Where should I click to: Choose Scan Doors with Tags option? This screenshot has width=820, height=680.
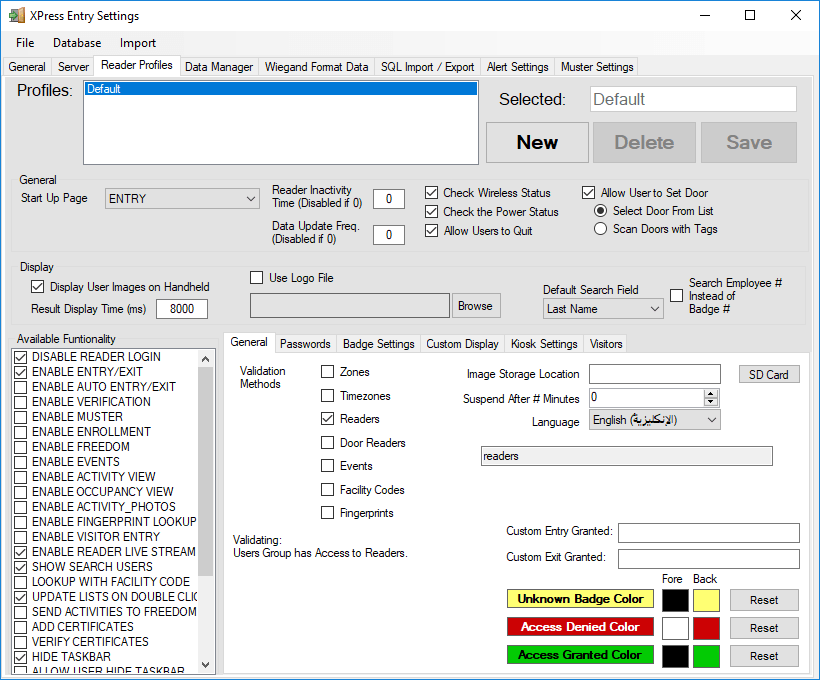pyautogui.click(x=600, y=229)
